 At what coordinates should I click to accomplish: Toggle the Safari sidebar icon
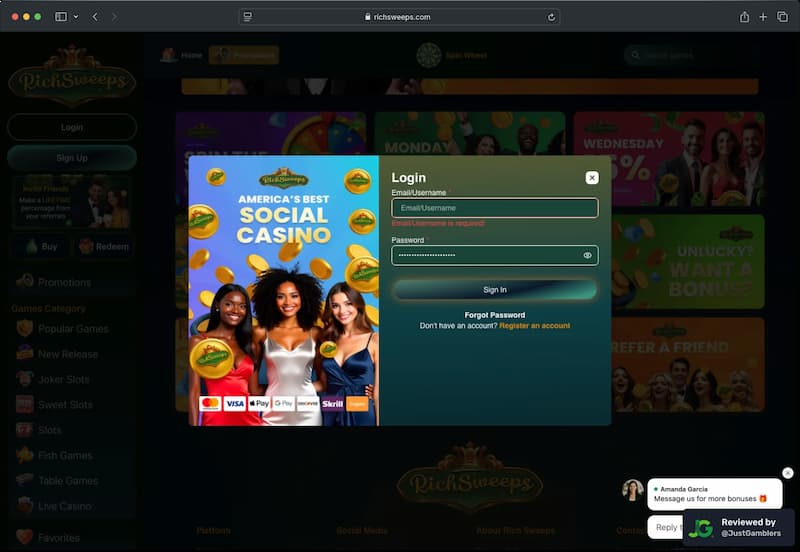point(61,17)
